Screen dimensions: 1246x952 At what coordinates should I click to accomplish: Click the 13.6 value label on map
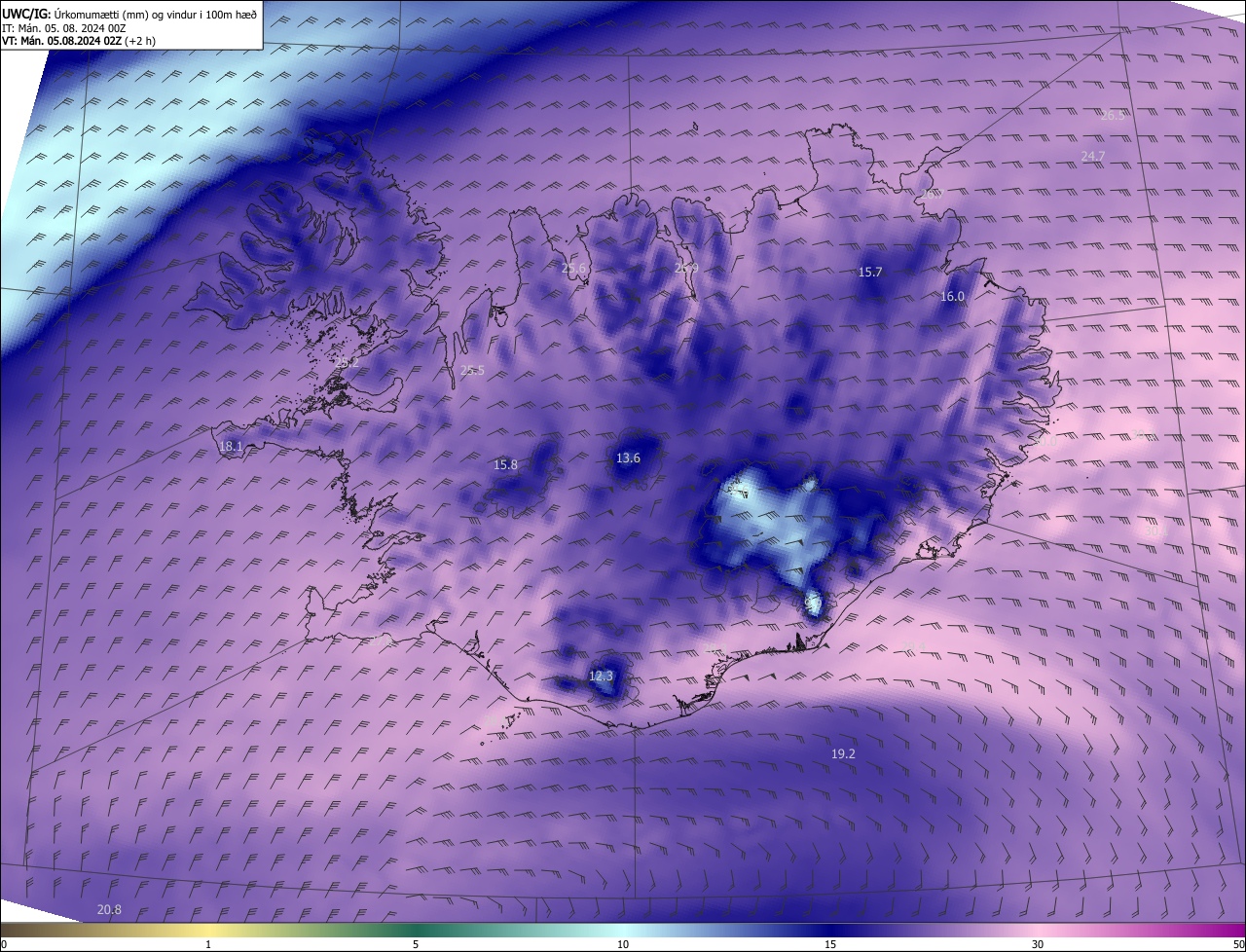point(628,458)
